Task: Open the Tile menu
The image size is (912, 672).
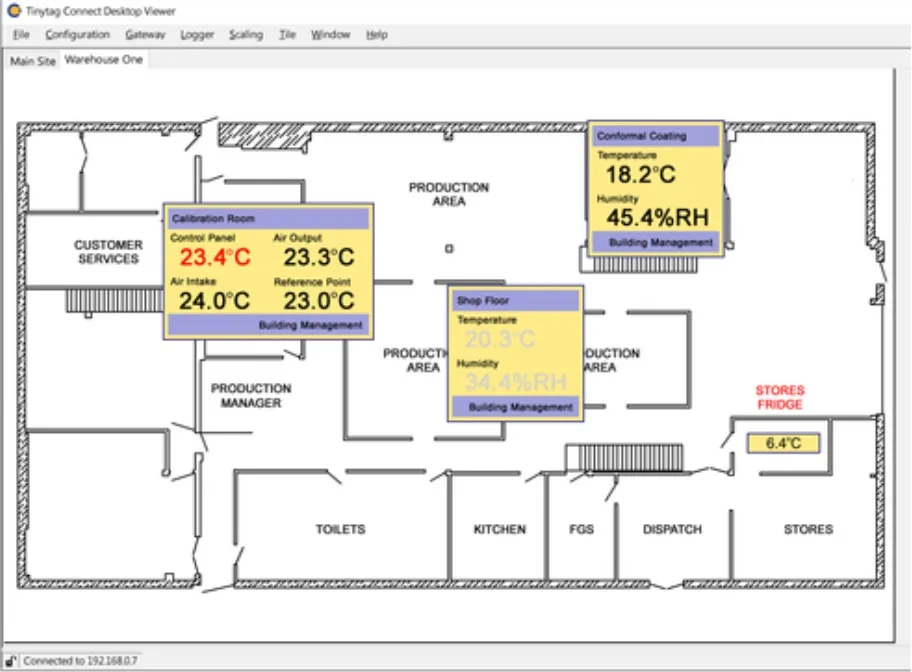Action: coord(286,34)
